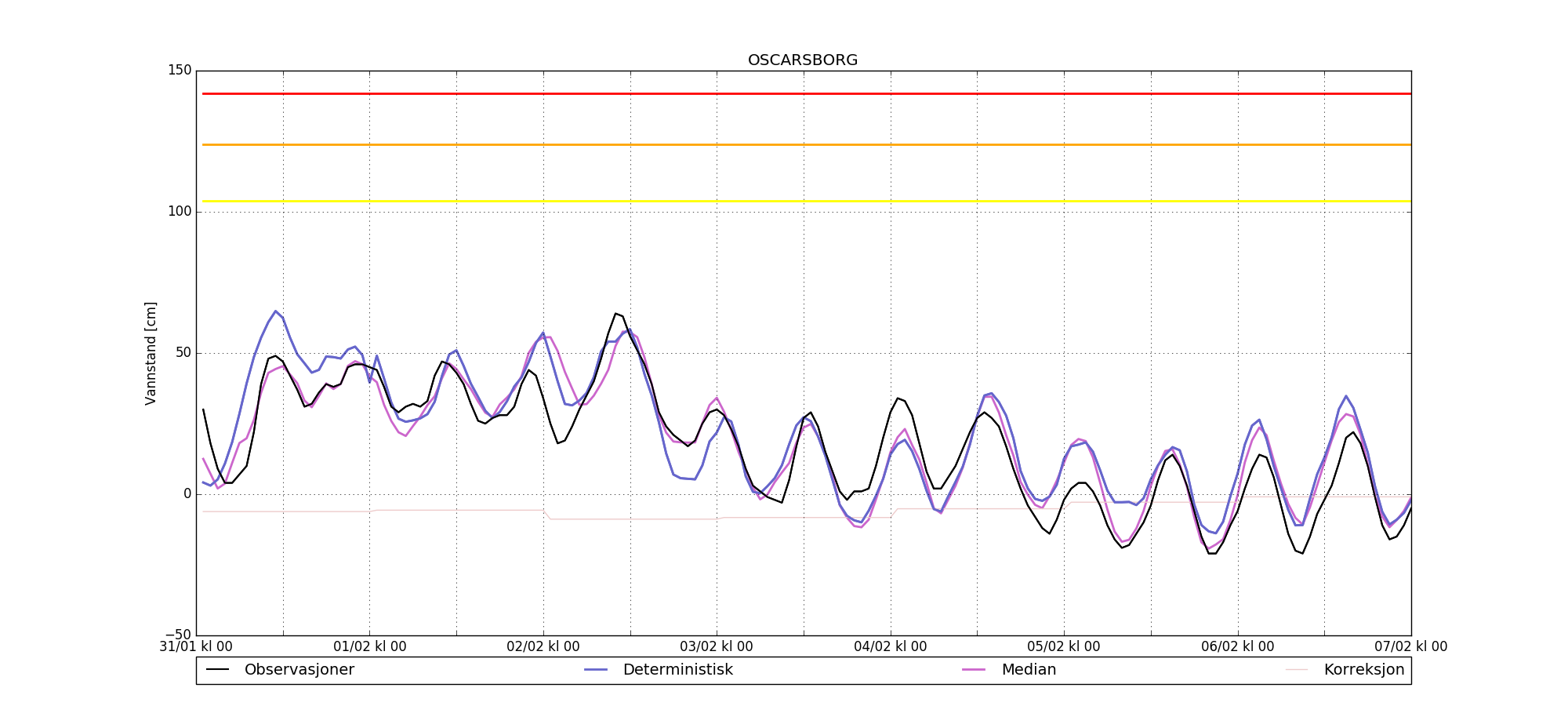This screenshot has height=706, width=1568.
Task: Select the Median legend label
Action: [x=1029, y=670]
